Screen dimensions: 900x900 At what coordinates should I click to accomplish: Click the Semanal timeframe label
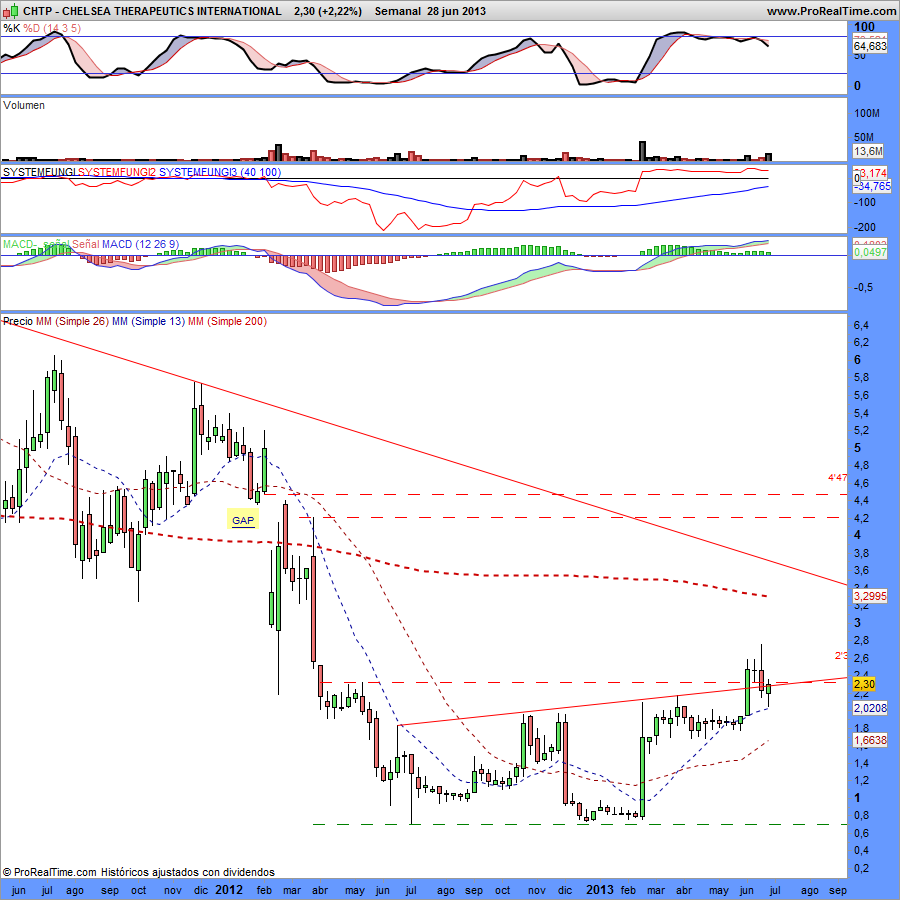pyautogui.click(x=398, y=11)
